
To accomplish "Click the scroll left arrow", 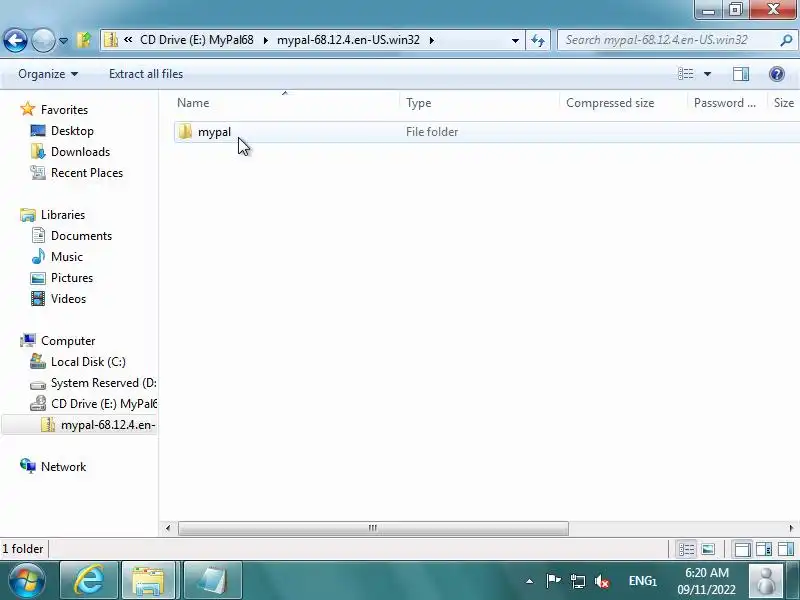I will (168, 528).
